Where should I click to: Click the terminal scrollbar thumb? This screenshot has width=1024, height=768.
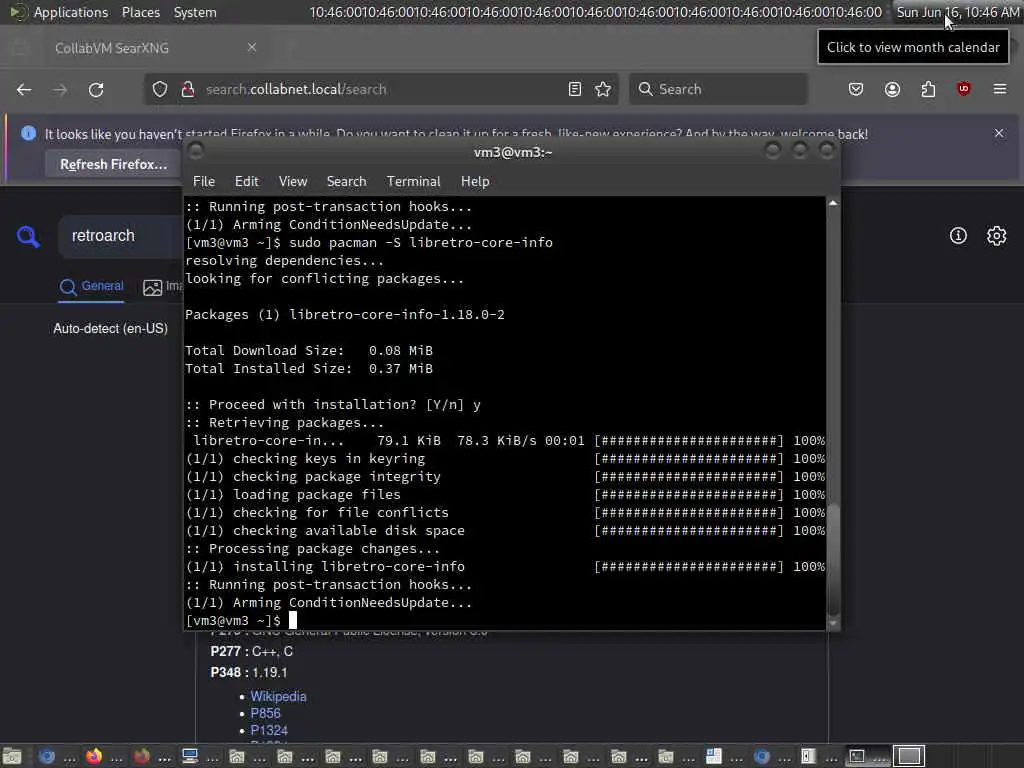tap(833, 560)
